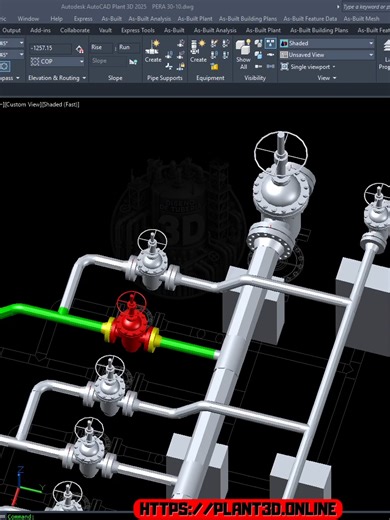390x520 pixels.
Task: Click the yellow folder icon in Equipment panel
Action: (x=214, y=67)
